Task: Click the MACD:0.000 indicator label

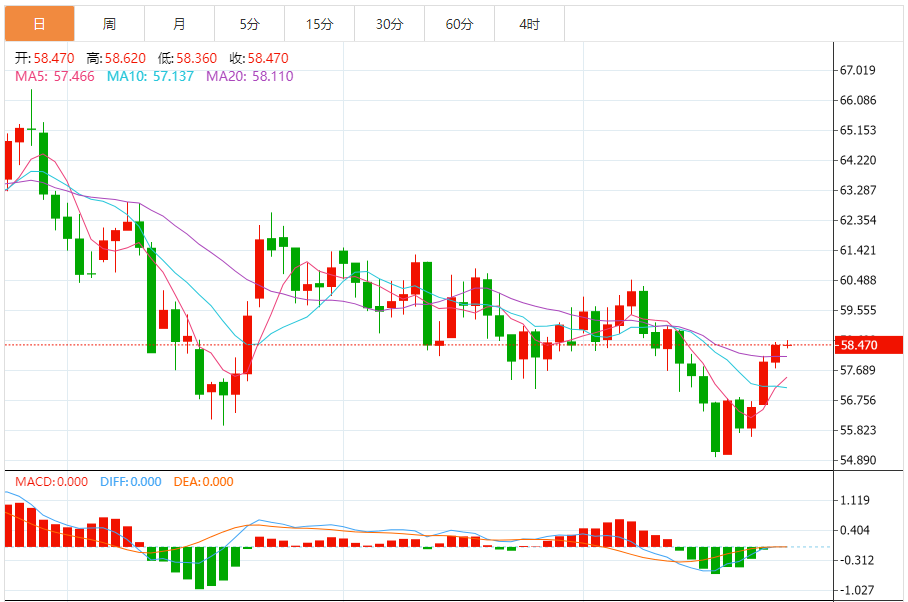Action: [x=52, y=482]
